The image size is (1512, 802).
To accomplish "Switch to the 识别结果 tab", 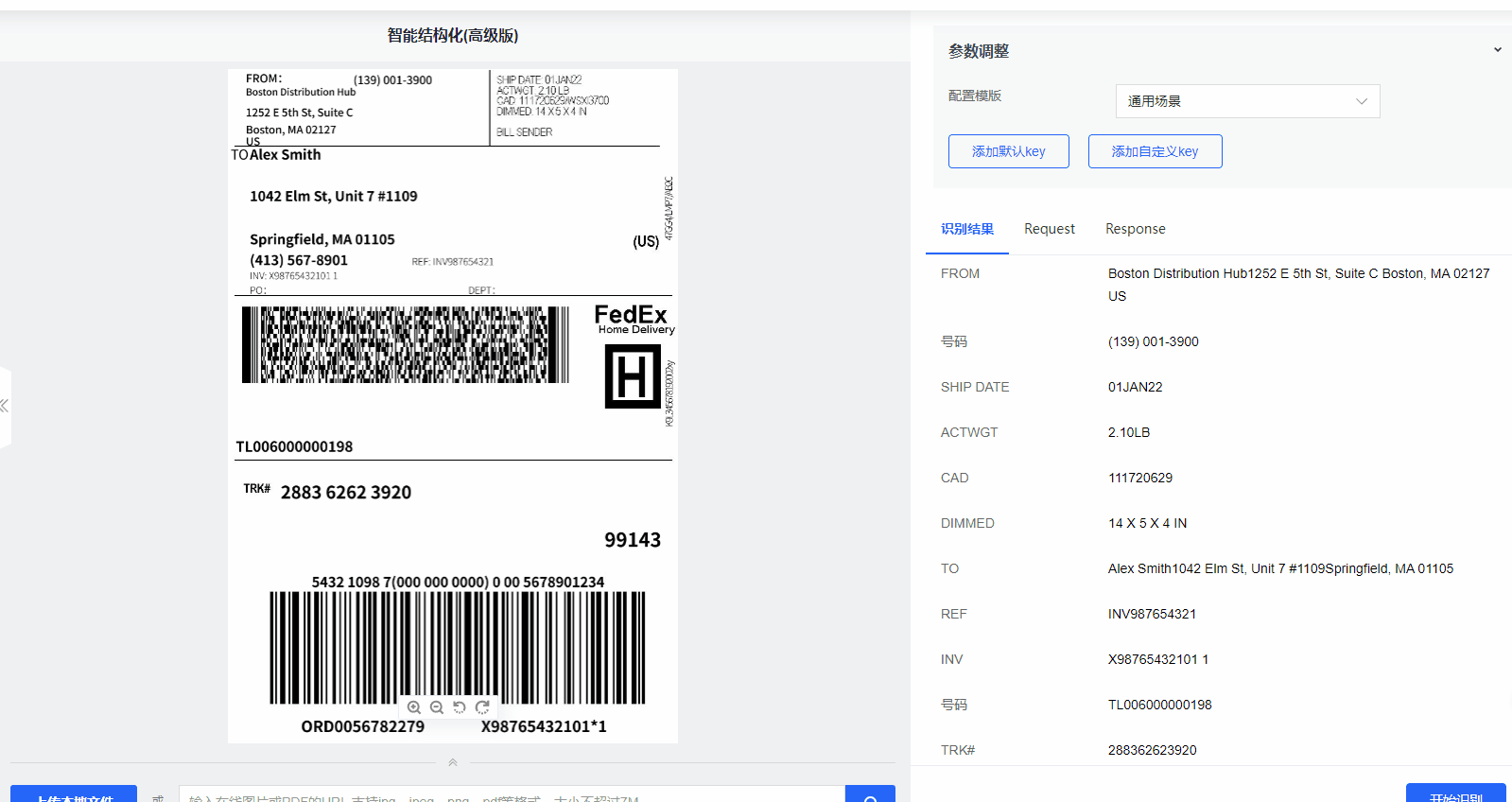I will 967,229.
